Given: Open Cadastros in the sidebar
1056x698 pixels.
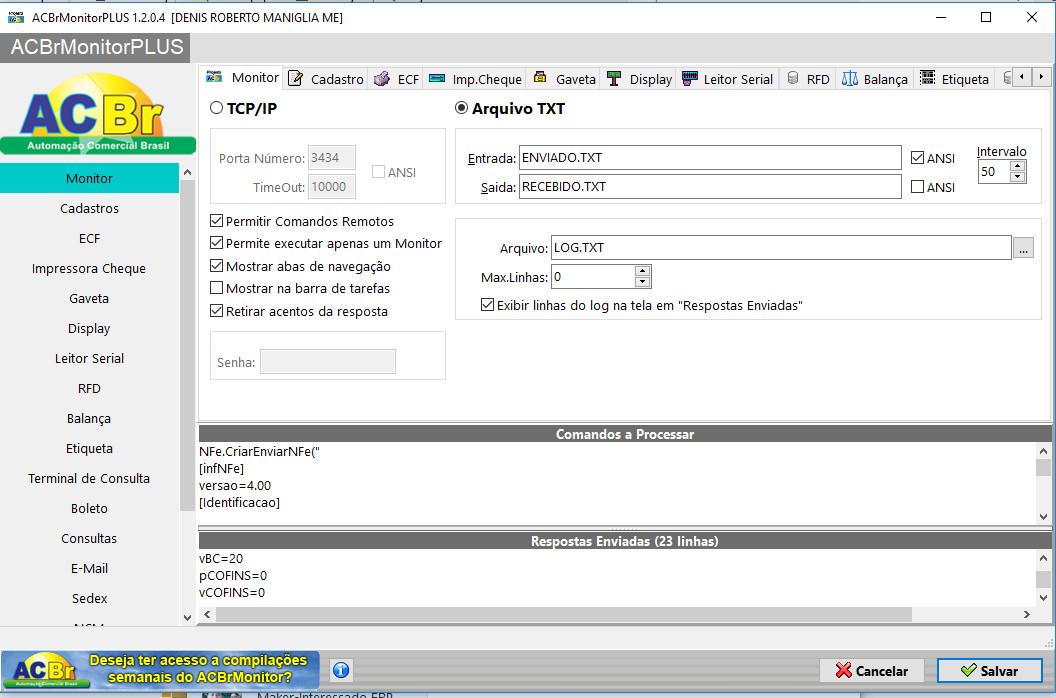Looking at the screenshot, I should [x=90, y=208].
